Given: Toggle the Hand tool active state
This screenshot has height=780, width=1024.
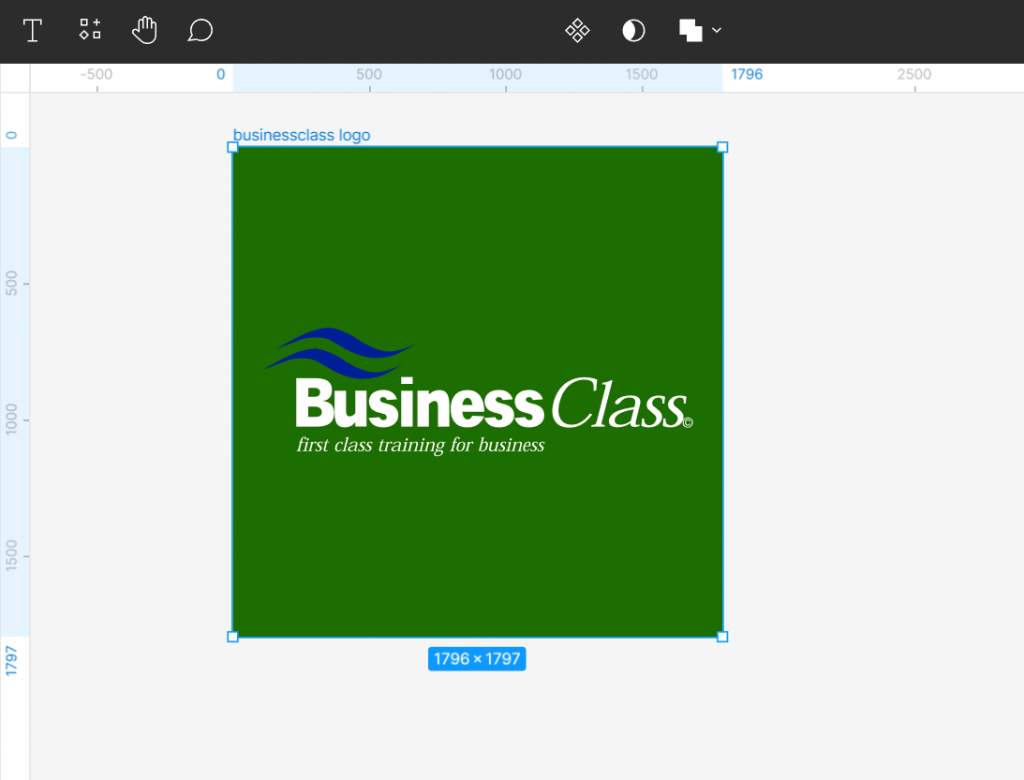Looking at the screenshot, I should tap(144, 30).
